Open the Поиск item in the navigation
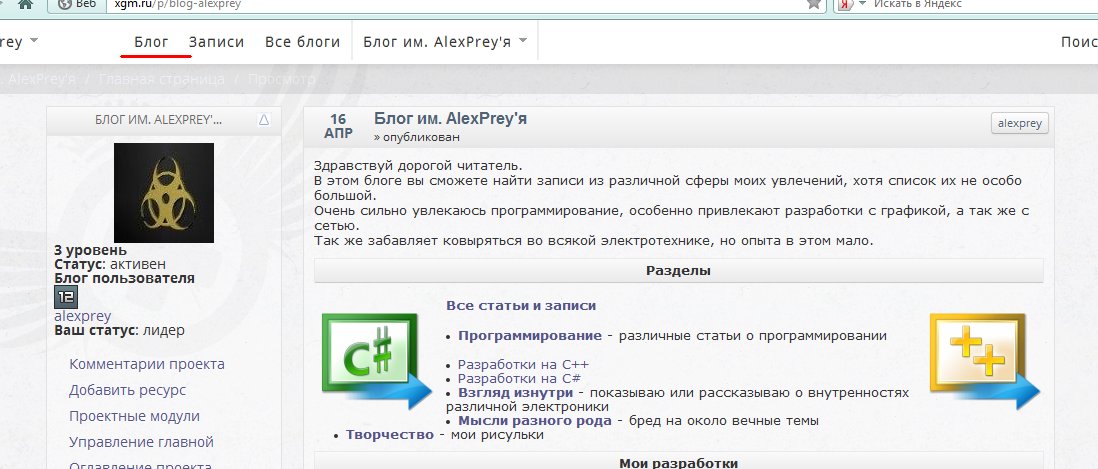 tap(1079, 42)
